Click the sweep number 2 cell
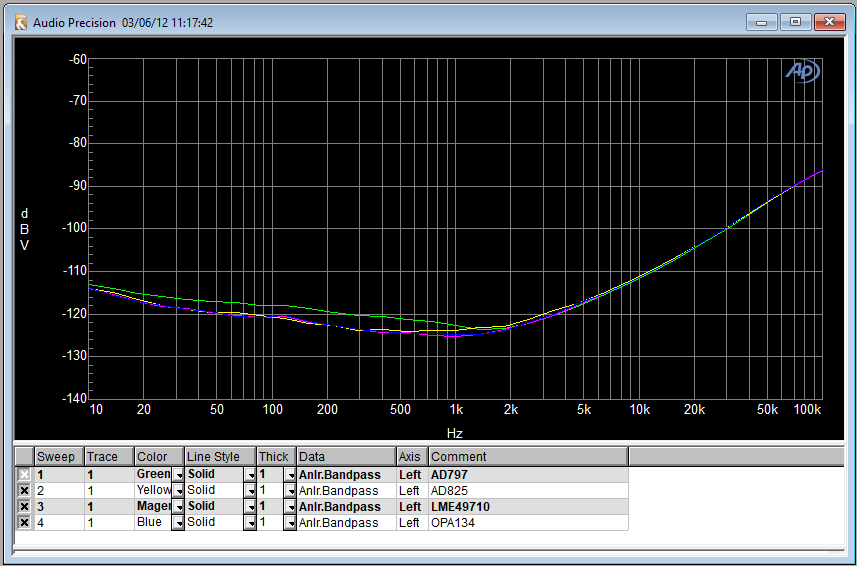The height and width of the screenshot is (566, 857). (x=59, y=491)
